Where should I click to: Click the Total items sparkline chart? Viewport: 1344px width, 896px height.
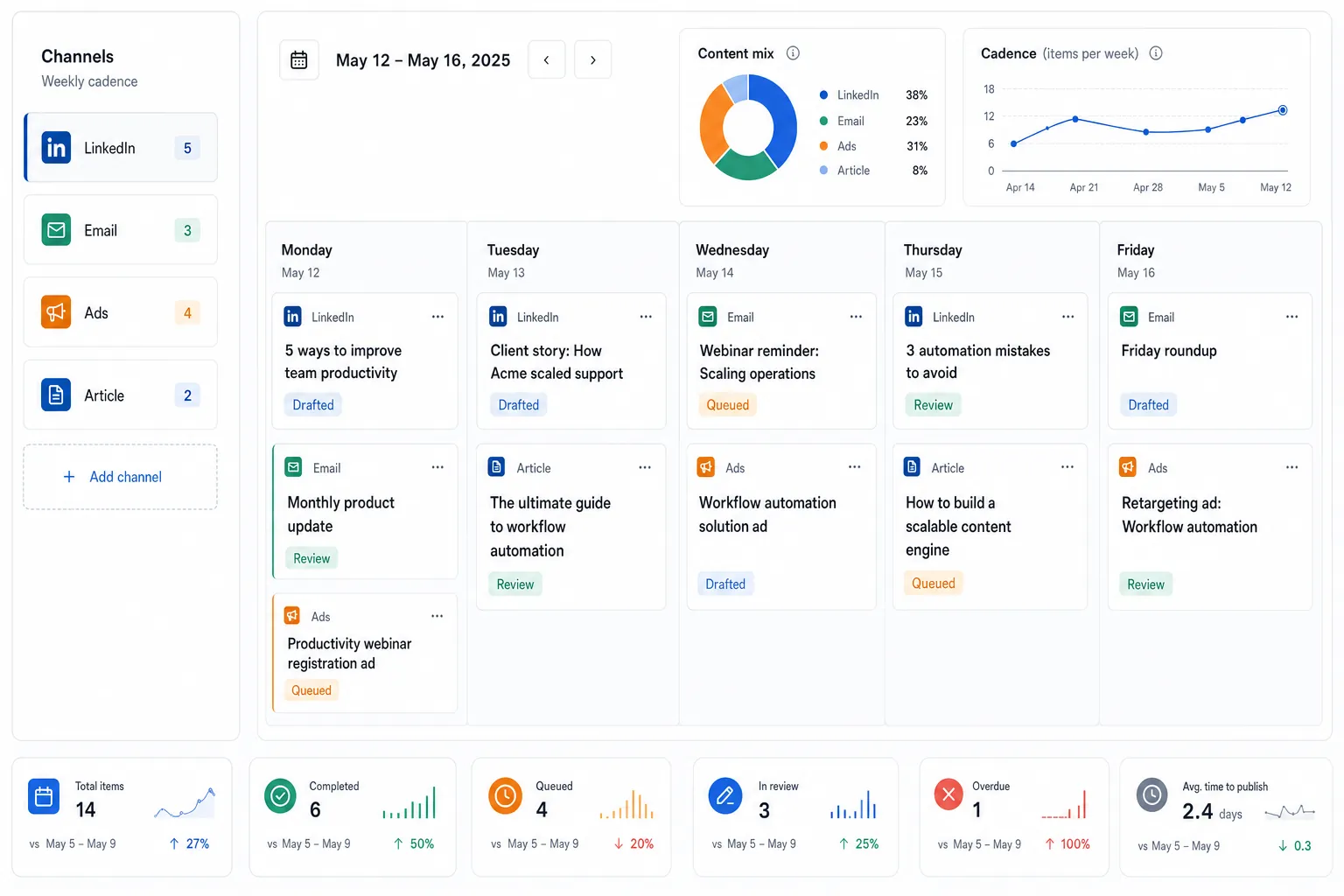click(x=185, y=803)
